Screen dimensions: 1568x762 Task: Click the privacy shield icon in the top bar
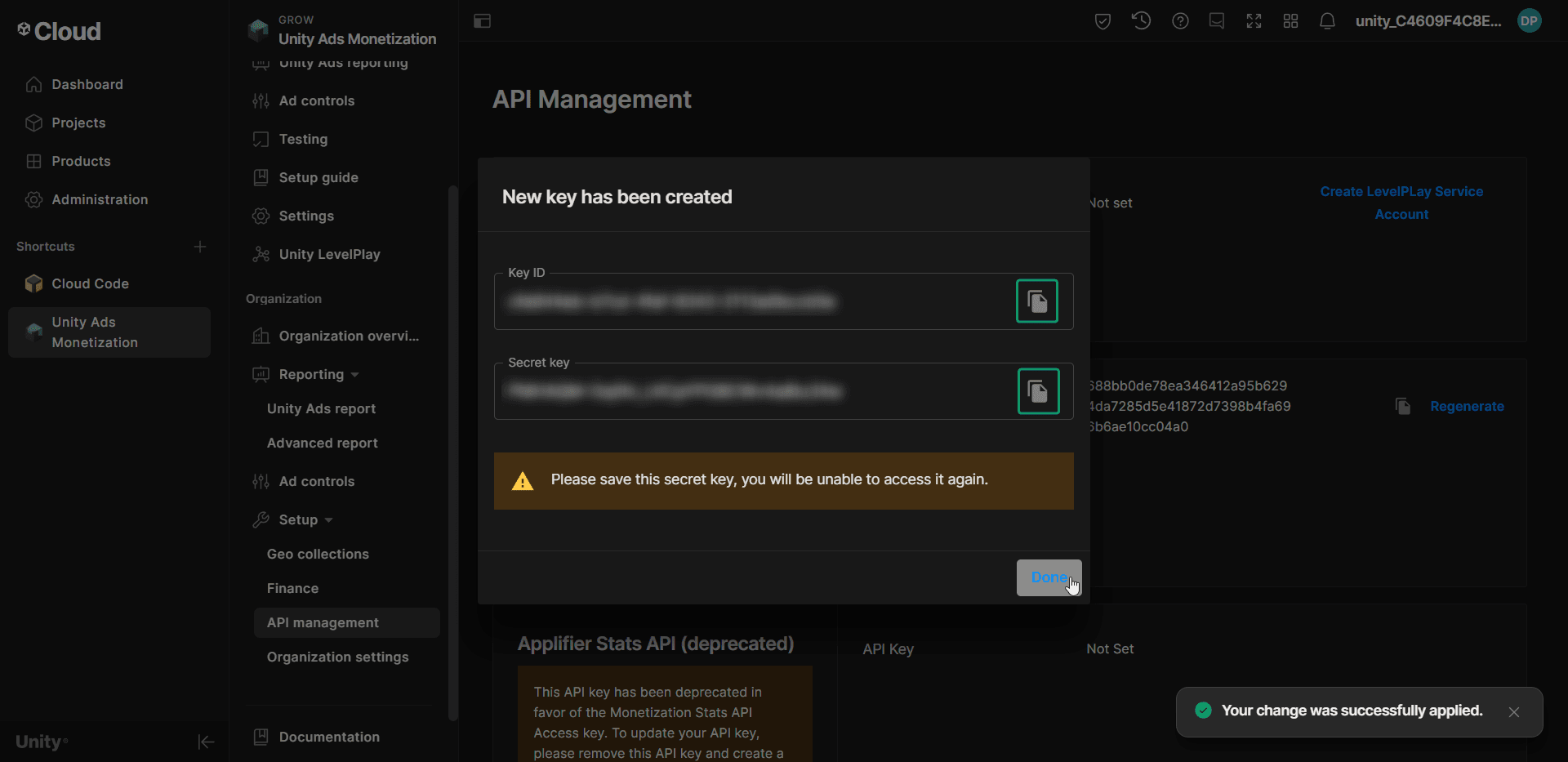pyautogui.click(x=1102, y=21)
